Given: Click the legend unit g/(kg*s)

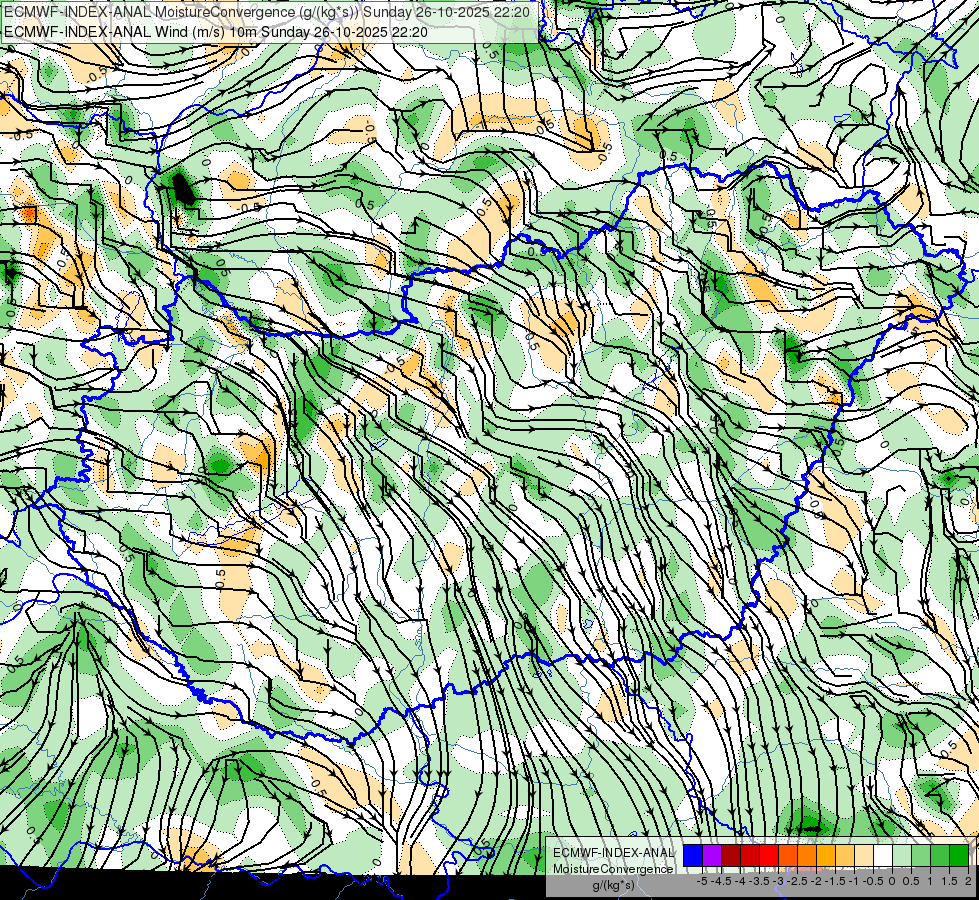Looking at the screenshot, I should 613,885.
